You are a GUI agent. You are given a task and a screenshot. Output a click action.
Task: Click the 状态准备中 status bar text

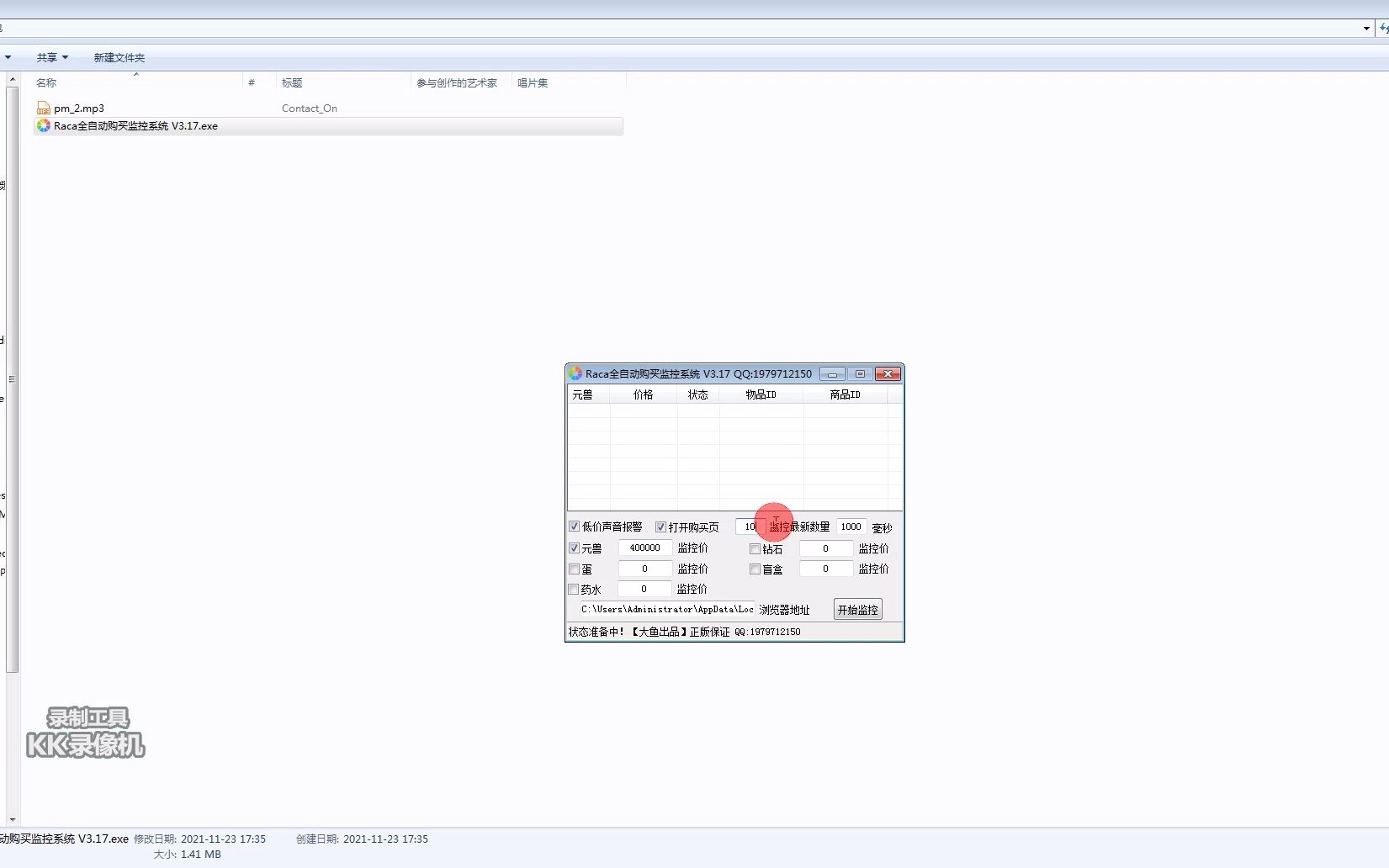[596, 632]
